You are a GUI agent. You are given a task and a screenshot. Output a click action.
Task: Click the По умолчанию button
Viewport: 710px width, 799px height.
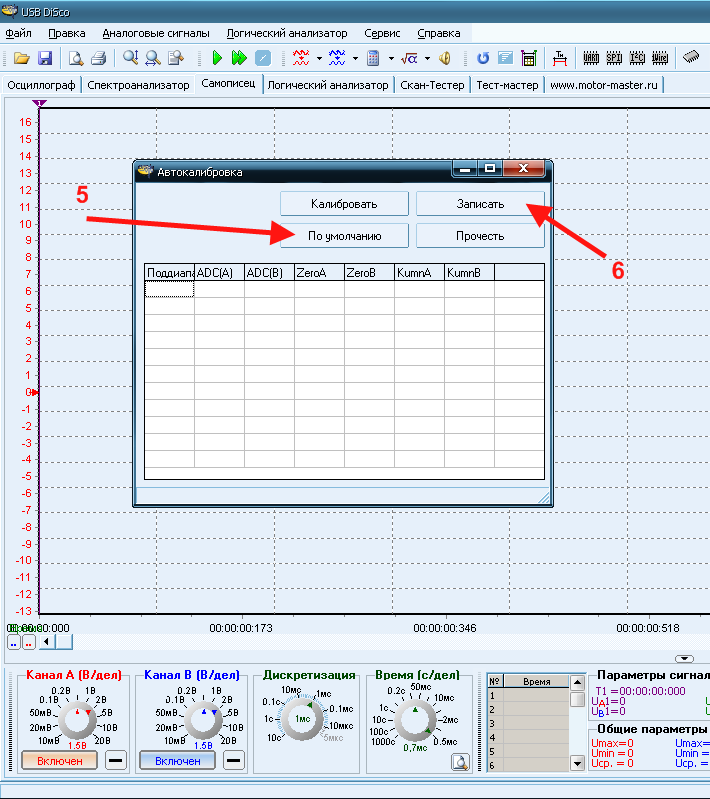344,236
